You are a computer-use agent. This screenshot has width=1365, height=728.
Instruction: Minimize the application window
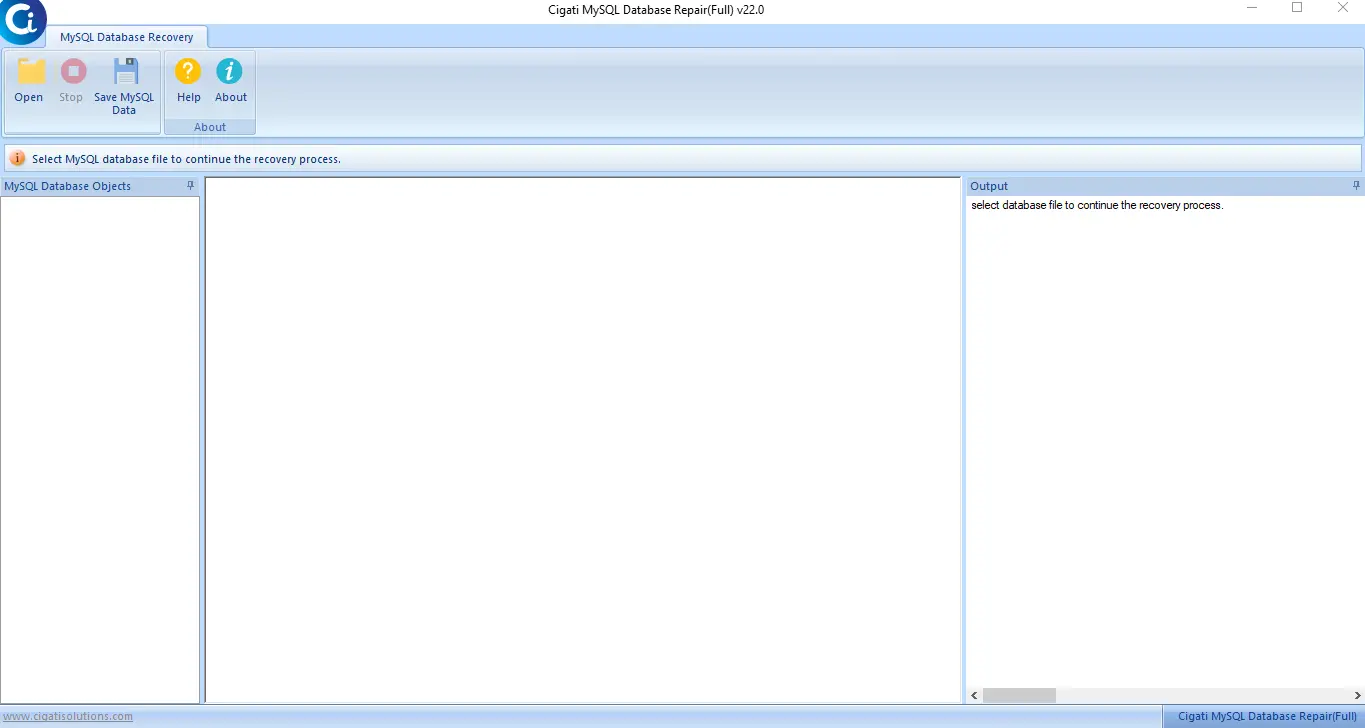coord(1252,8)
